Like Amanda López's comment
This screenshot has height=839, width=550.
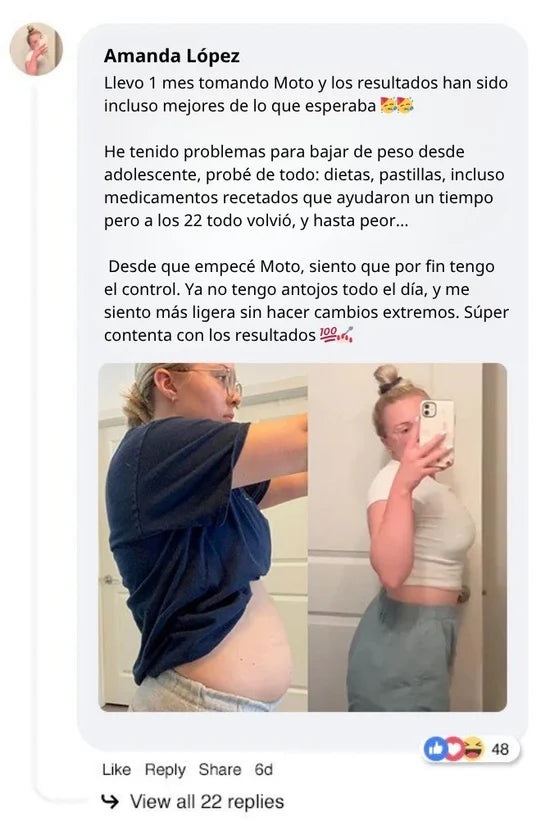(117, 769)
